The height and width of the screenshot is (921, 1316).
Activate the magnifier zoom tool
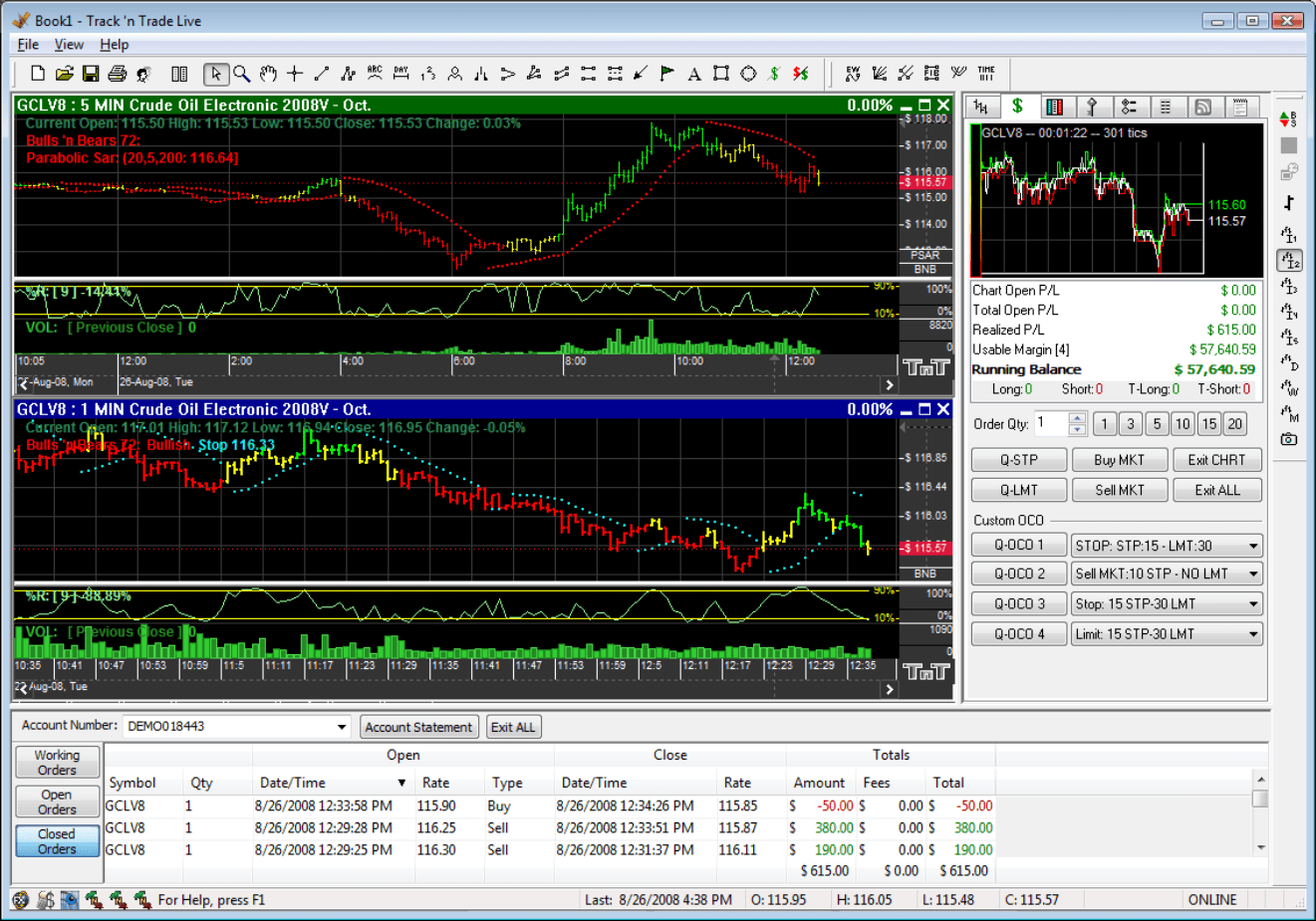[x=241, y=74]
